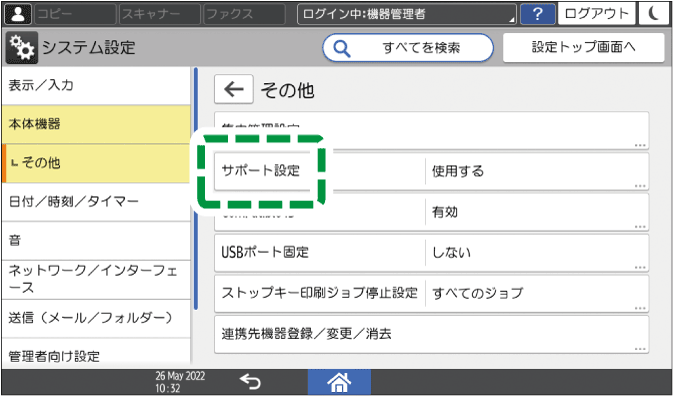Open 管理者向け設定 category
675x396 pixels.
pos(96,354)
